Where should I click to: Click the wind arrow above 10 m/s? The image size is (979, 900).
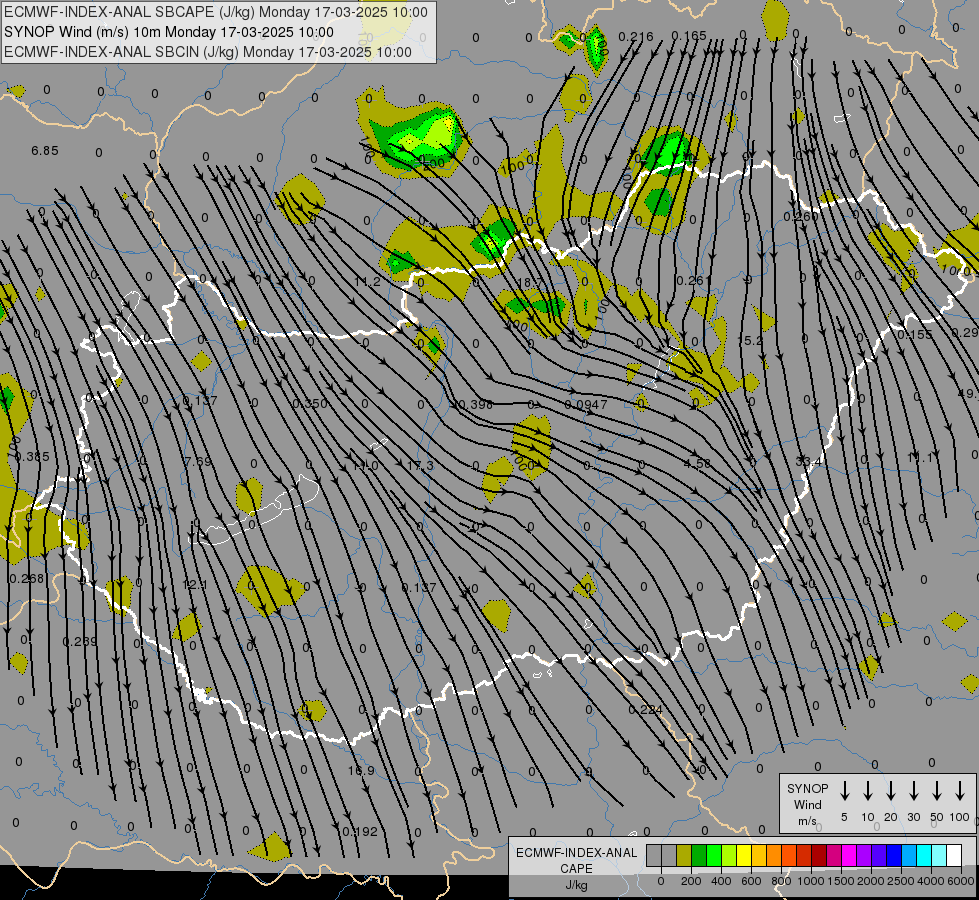point(868,791)
